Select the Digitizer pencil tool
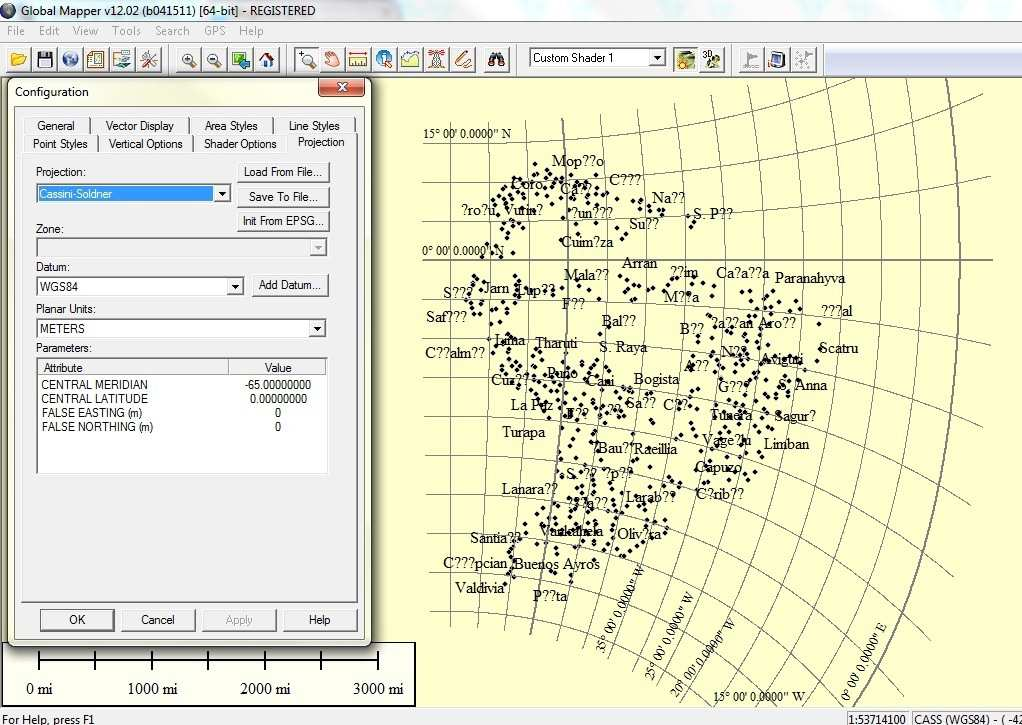The height and width of the screenshot is (725, 1022). [x=462, y=59]
